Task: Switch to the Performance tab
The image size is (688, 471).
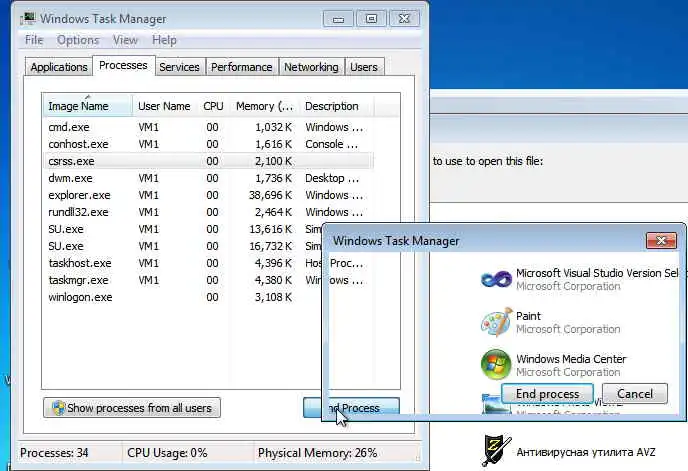Action: pos(242,67)
